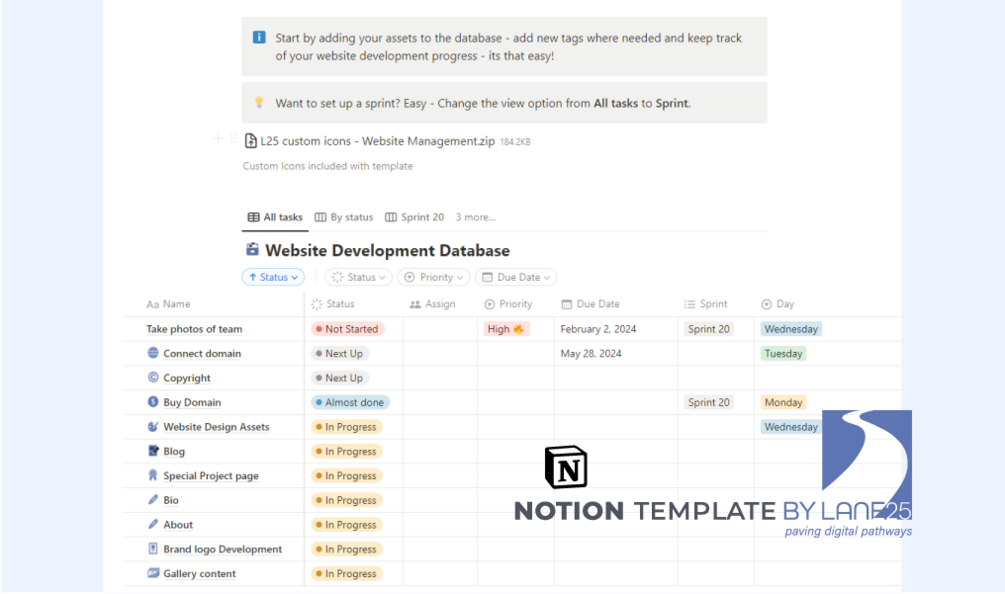Click the blue info callout icon
1005x594 pixels.
pyautogui.click(x=259, y=37)
